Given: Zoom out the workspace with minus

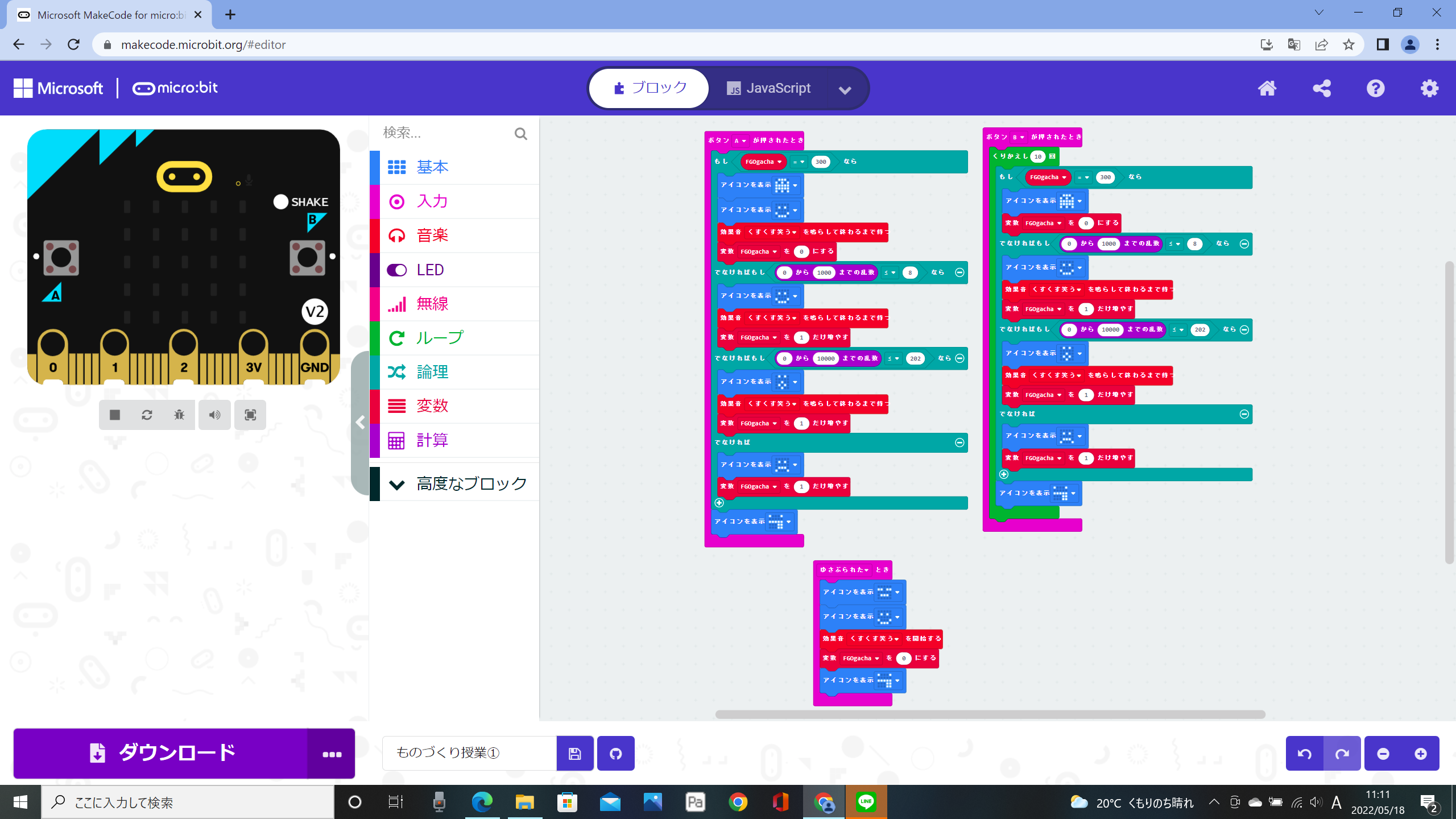Looking at the screenshot, I should (x=1383, y=754).
